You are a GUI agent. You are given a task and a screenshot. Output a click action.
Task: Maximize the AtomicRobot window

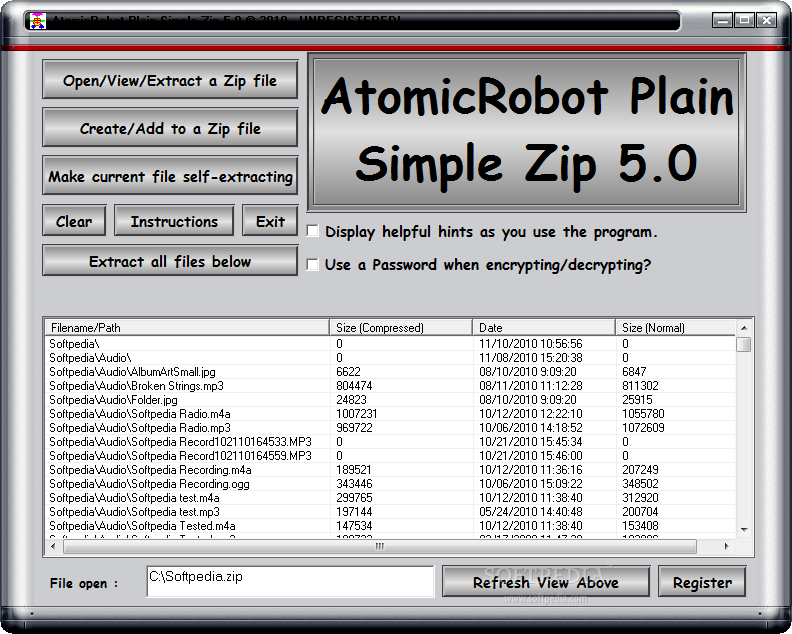coord(745,20)
